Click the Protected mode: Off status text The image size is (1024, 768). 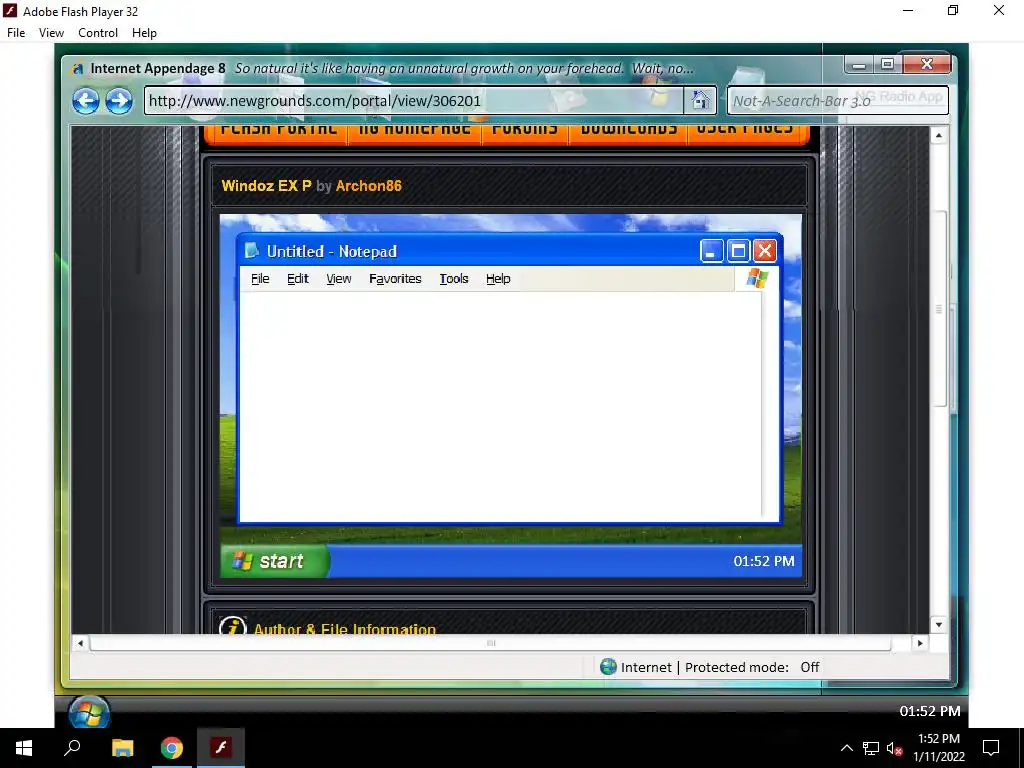click(x=752, y=667)
